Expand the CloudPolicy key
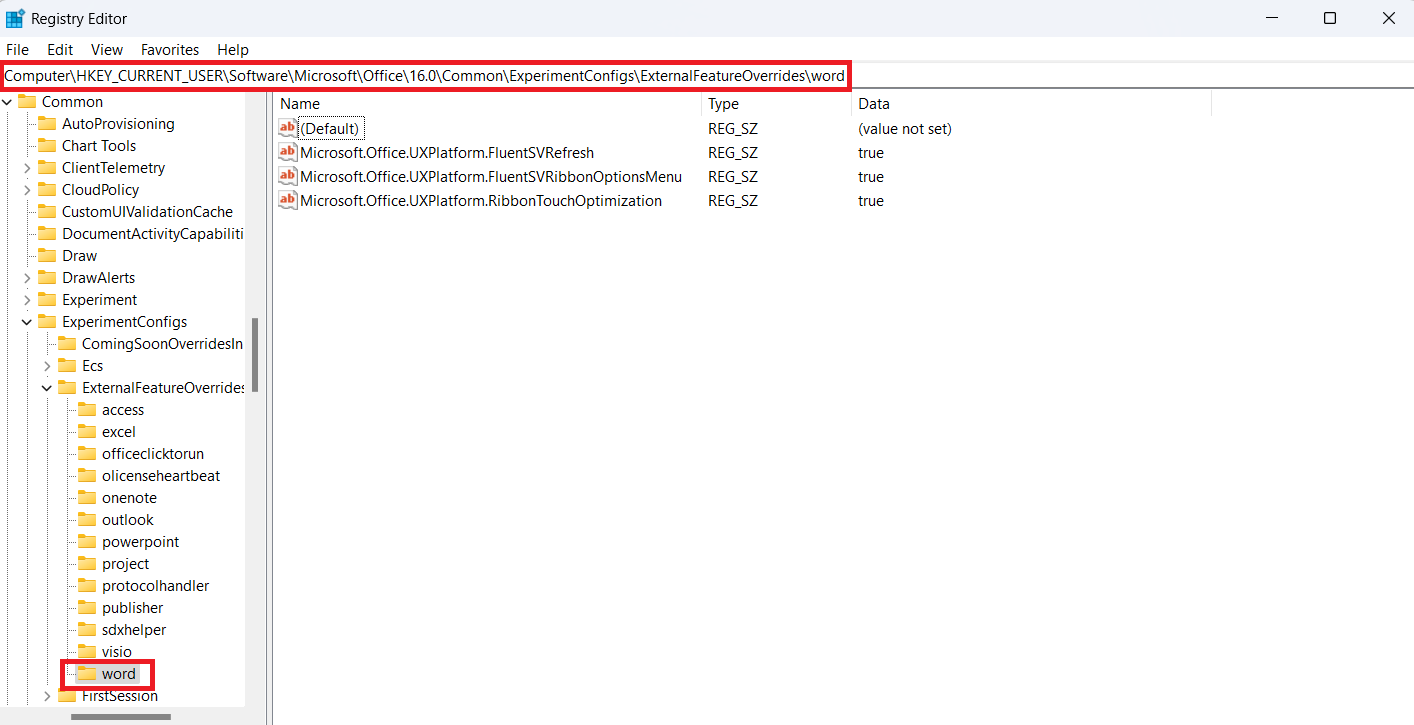Viewport: 1414px width, 725px height. (x=27, y=190)
